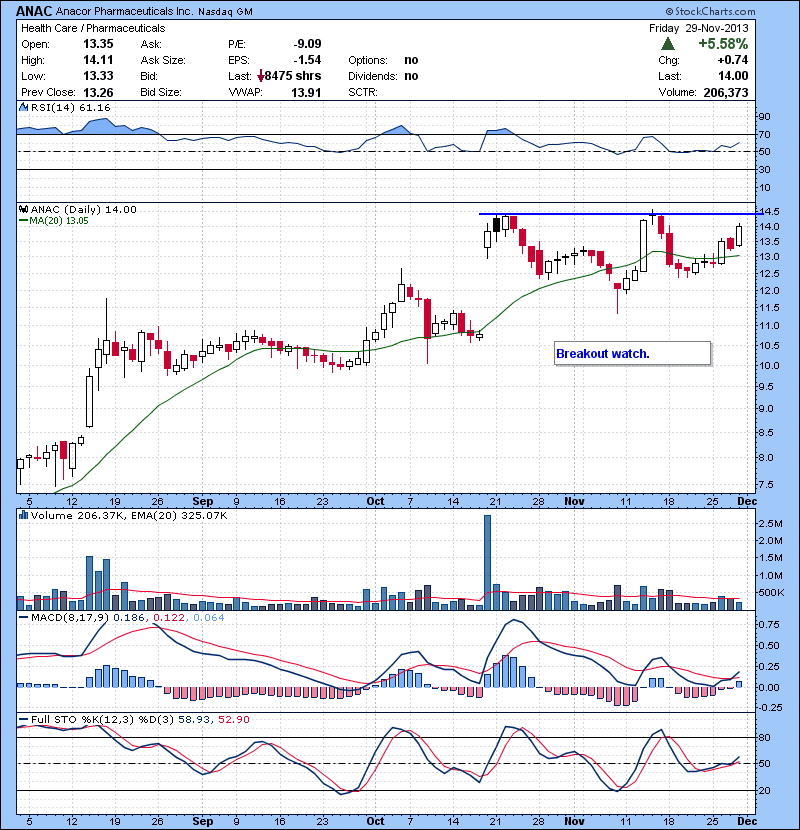This screenshot has width=800, height=830.
Task: Click the +5.58% percent change value
Action: click(723, 43)
